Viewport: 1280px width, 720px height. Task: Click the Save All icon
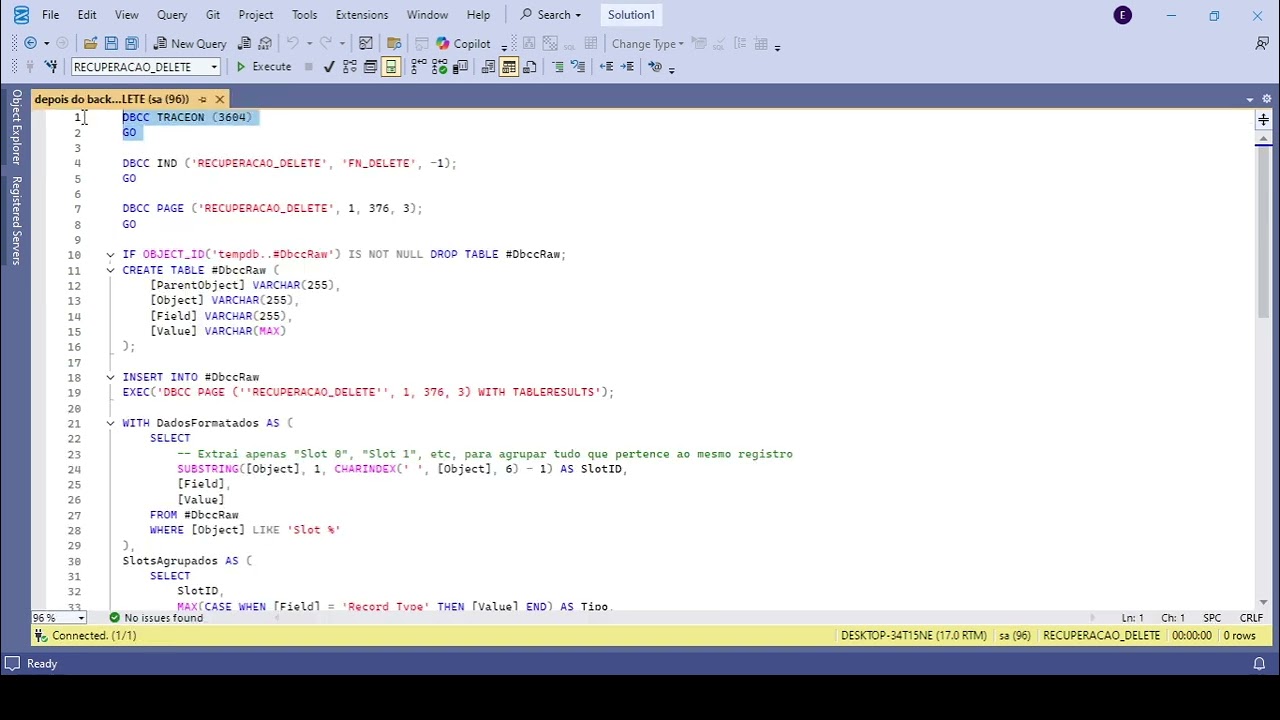tap(131, 43)
